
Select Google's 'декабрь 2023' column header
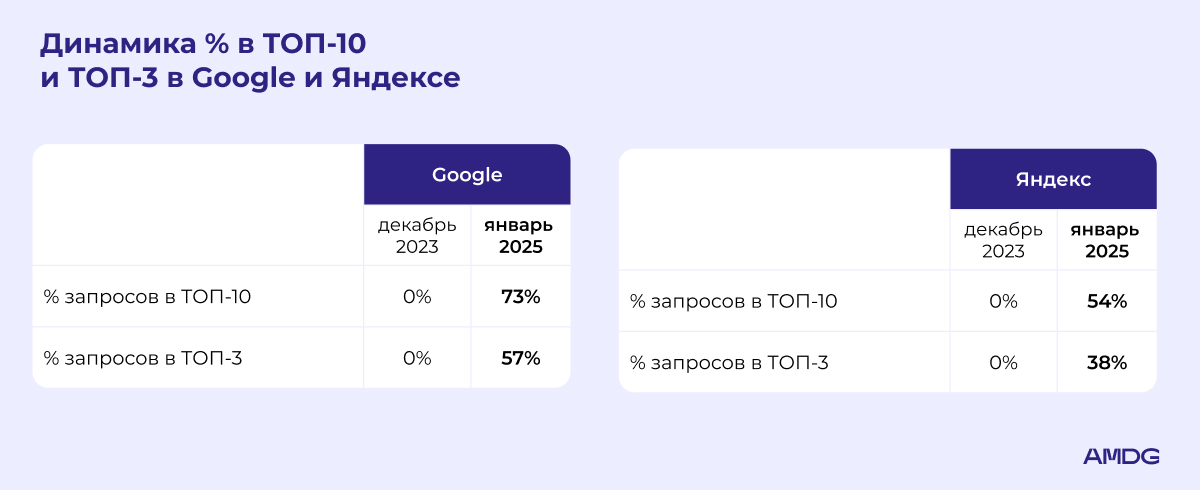pos(417,236)
